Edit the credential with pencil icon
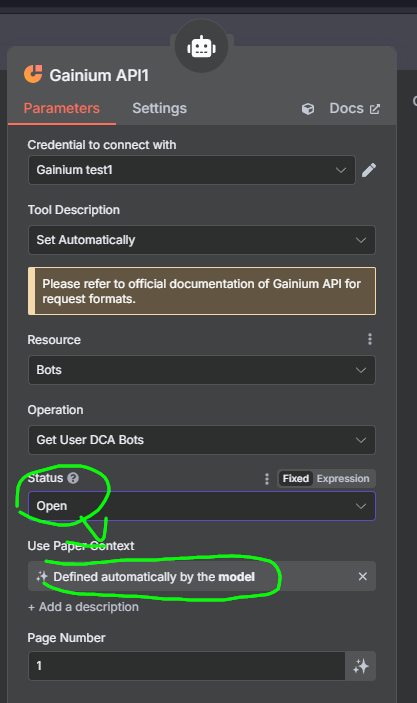The height and width of the screenshot is (703, 417). (369, 170)
